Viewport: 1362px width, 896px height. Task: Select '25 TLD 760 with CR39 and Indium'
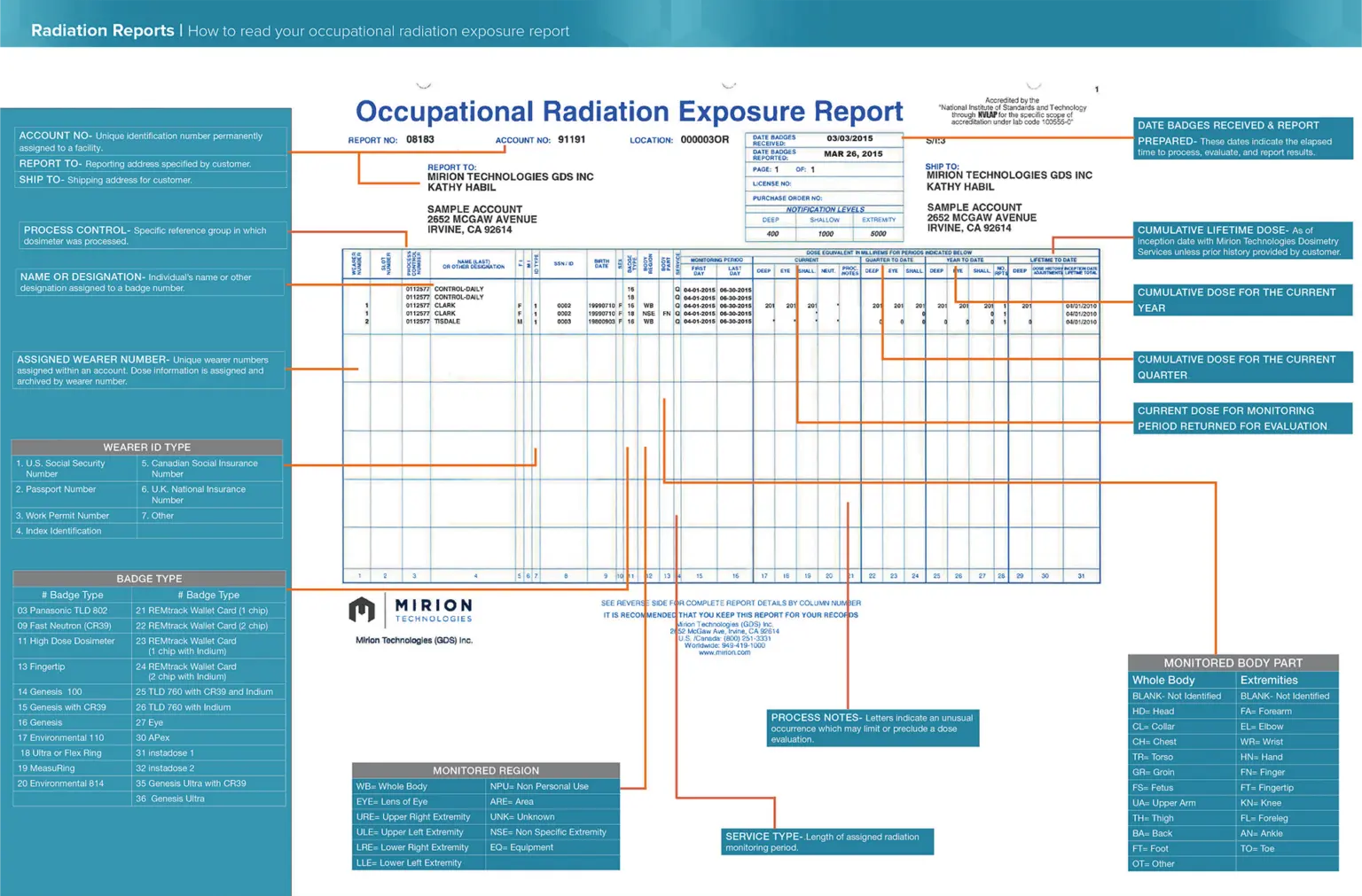[208, 692]
